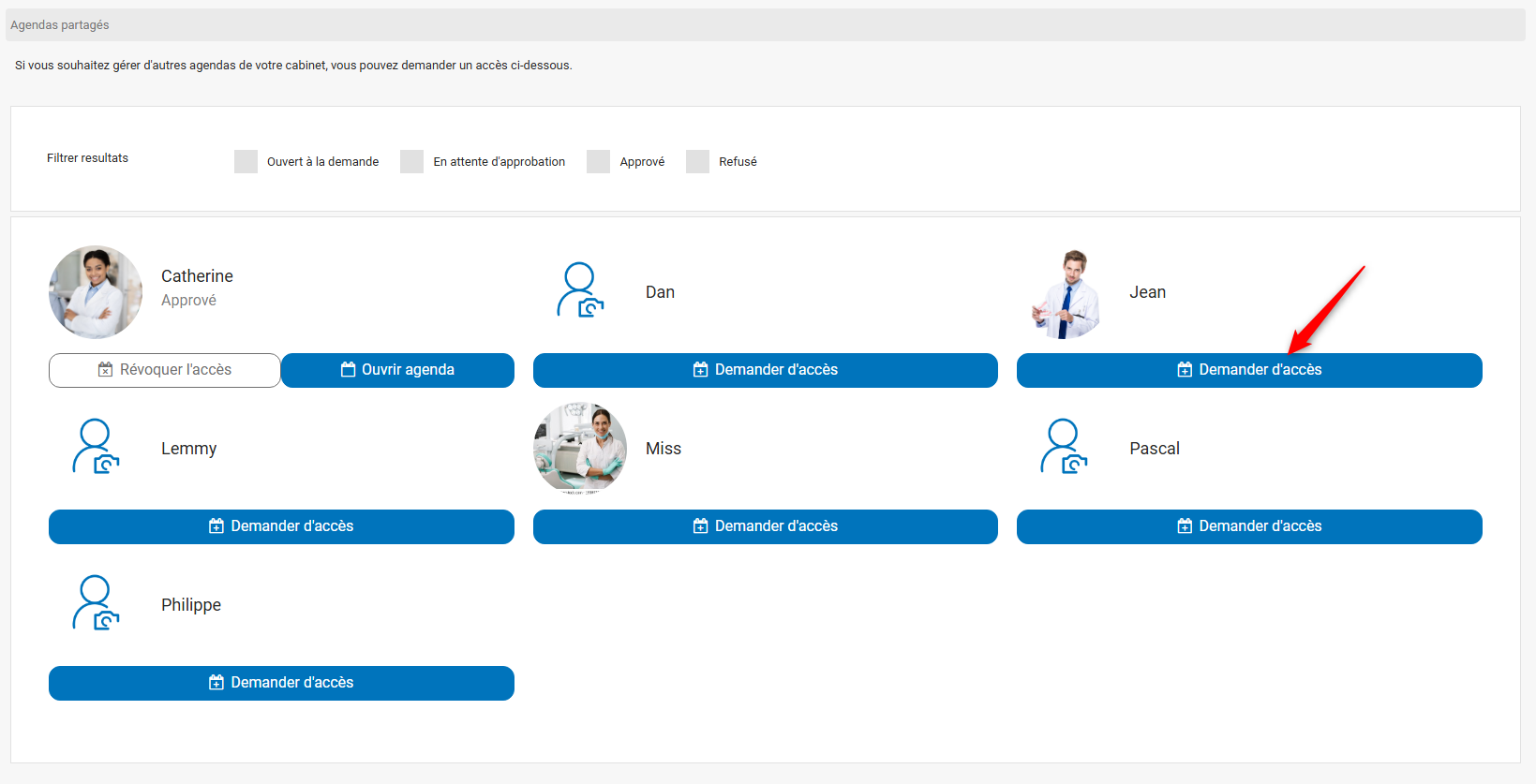1536x784 pixels.
Task: Click Lemmy's placeholder avatar icon
Action: click(96, 447)
